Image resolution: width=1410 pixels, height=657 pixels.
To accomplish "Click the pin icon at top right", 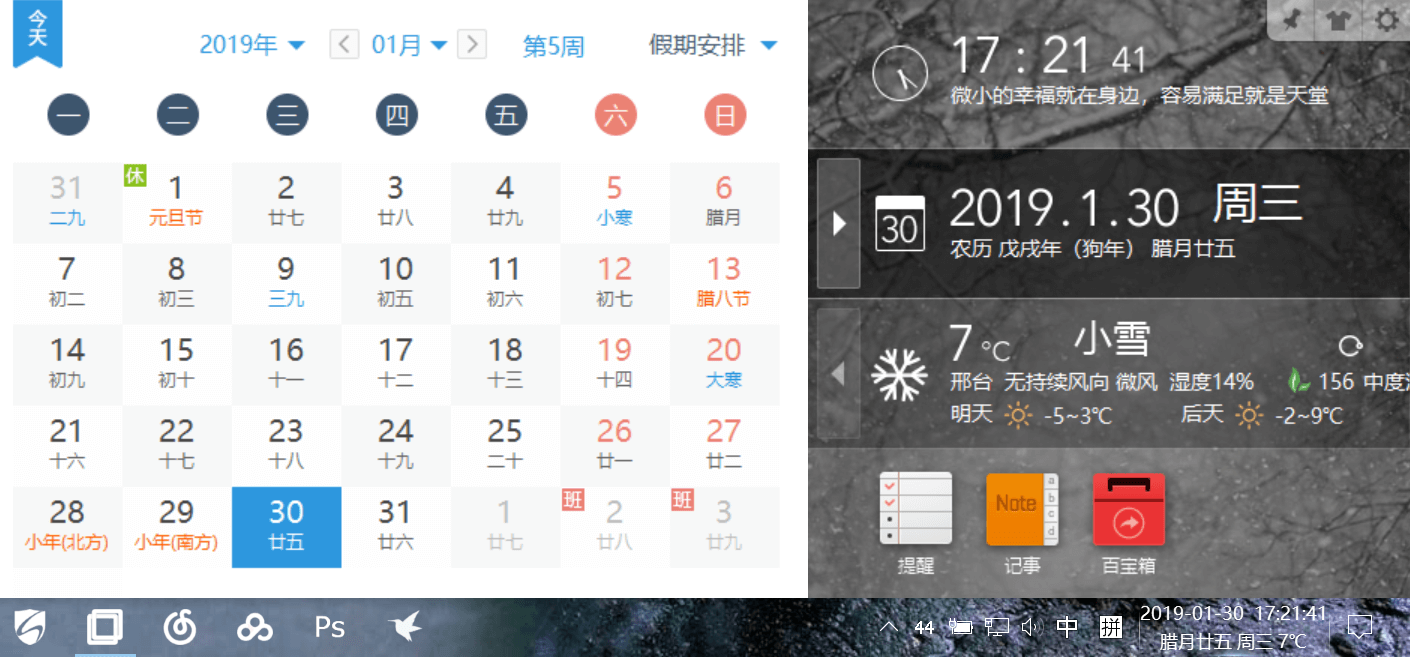I will click(x=1291, y=20).
